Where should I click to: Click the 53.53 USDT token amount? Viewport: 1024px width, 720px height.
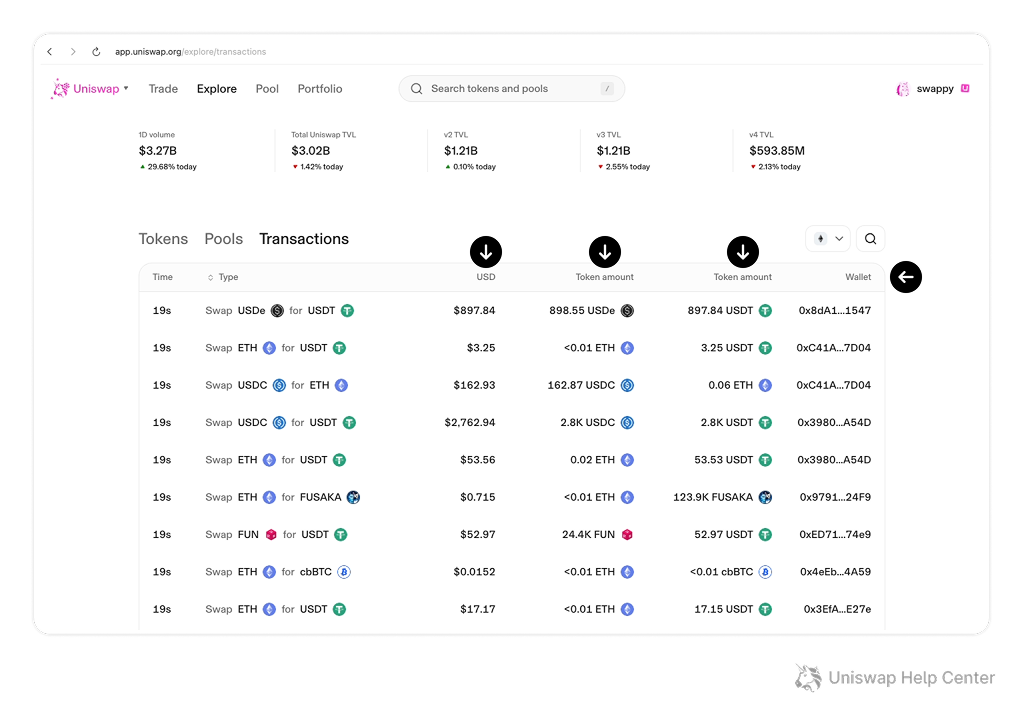click(x=724, y=460)
